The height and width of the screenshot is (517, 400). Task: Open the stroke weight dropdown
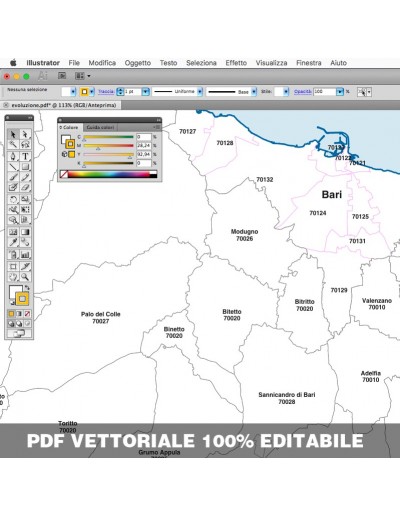(x=145, y=92)
